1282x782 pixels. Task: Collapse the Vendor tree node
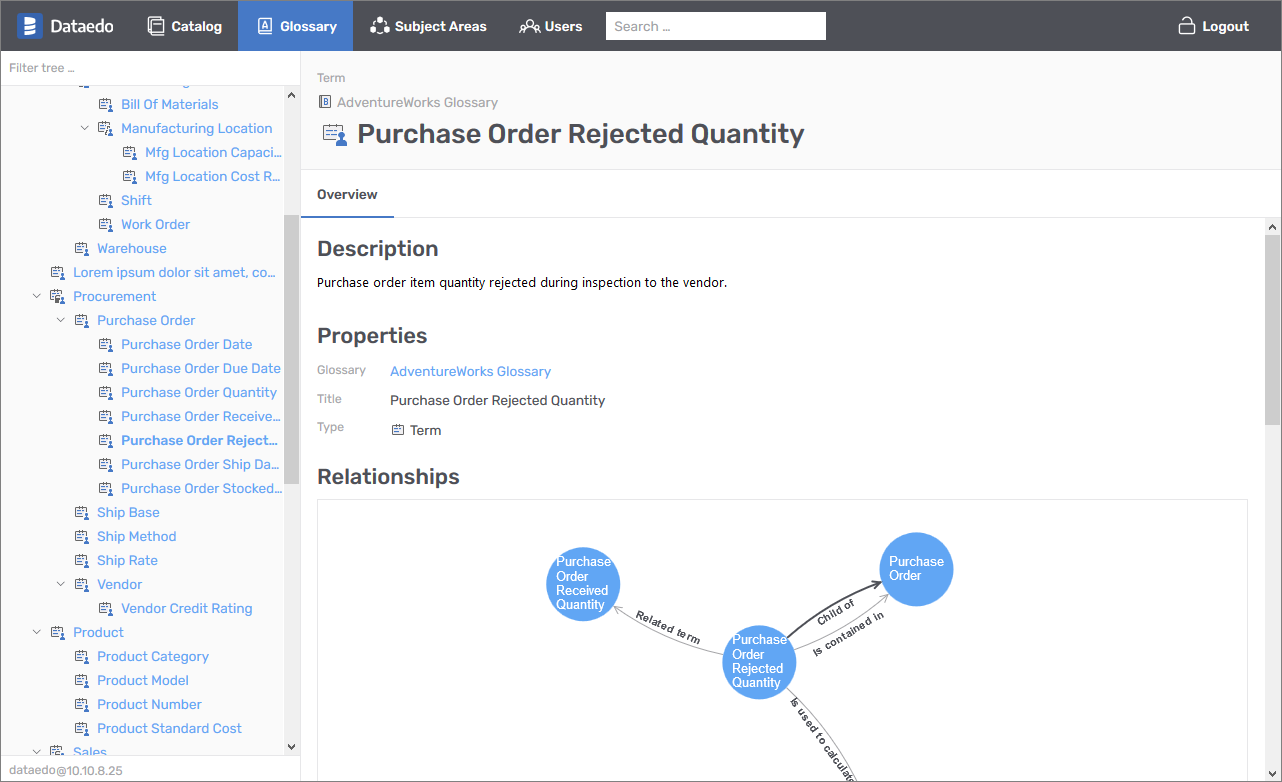tap(61, 584)
